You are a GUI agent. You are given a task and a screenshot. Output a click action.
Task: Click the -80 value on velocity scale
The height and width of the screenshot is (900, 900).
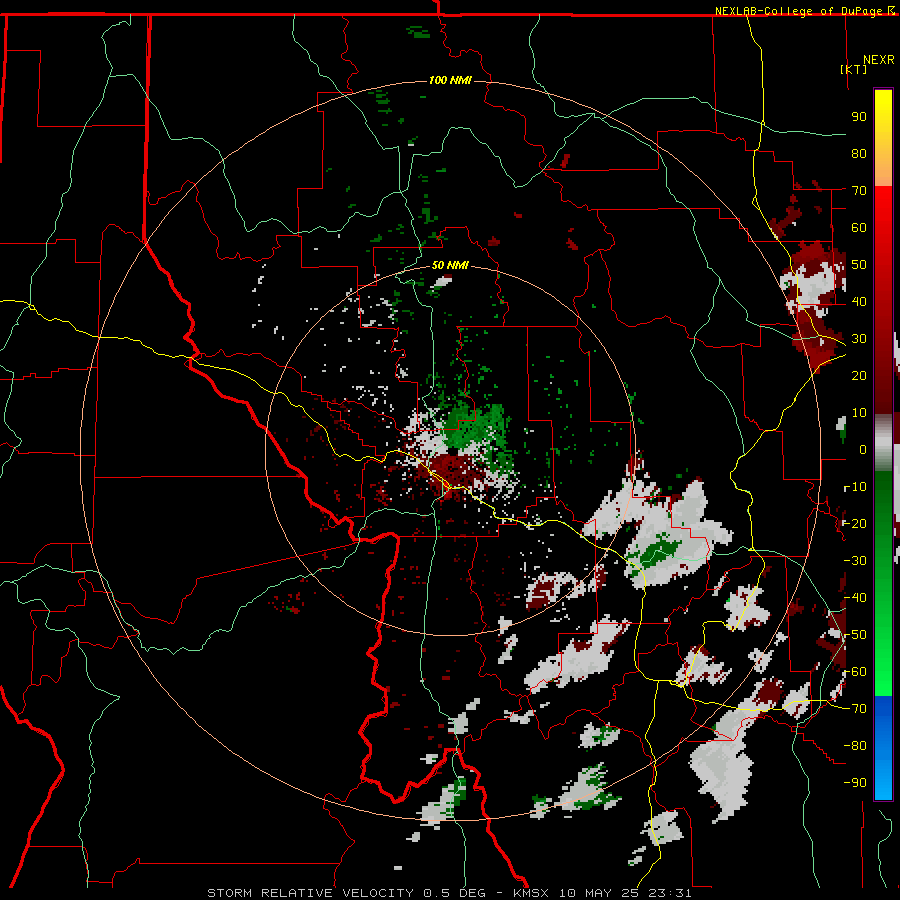[855, 746]
